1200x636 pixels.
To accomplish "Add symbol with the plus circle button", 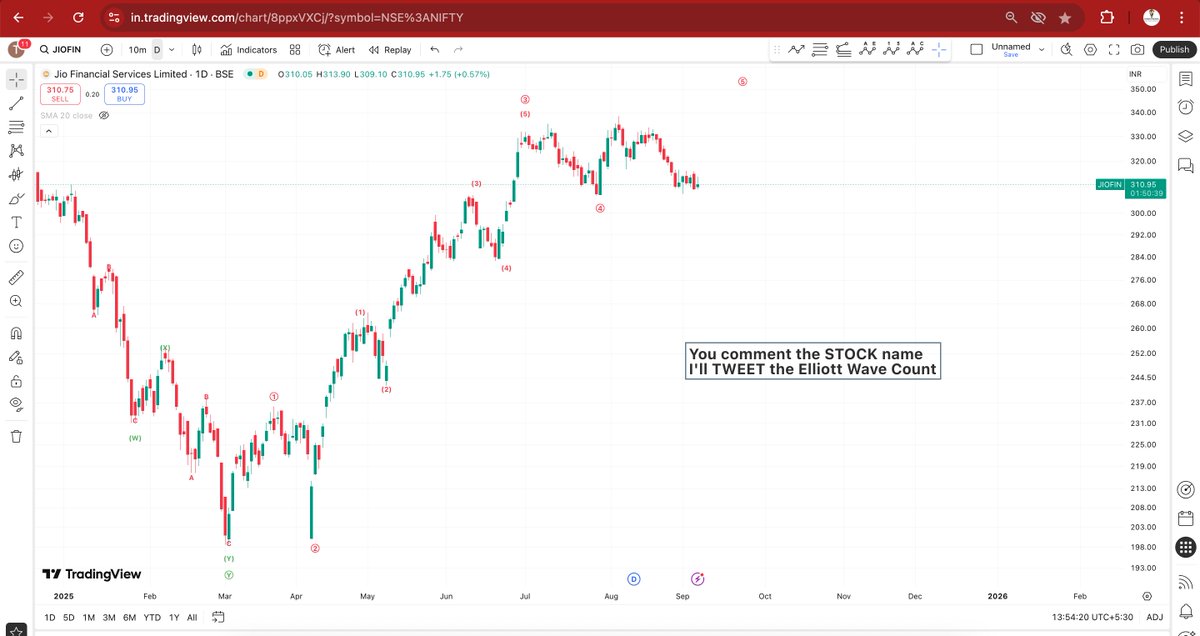I will point(106,49).
